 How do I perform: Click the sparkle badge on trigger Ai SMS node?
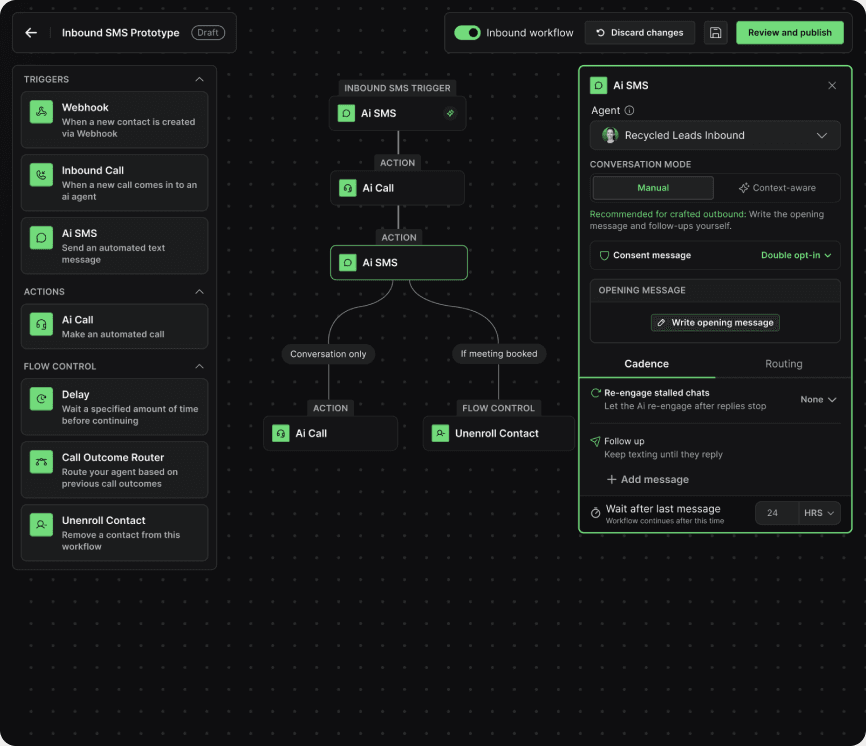tap(450, 113)
